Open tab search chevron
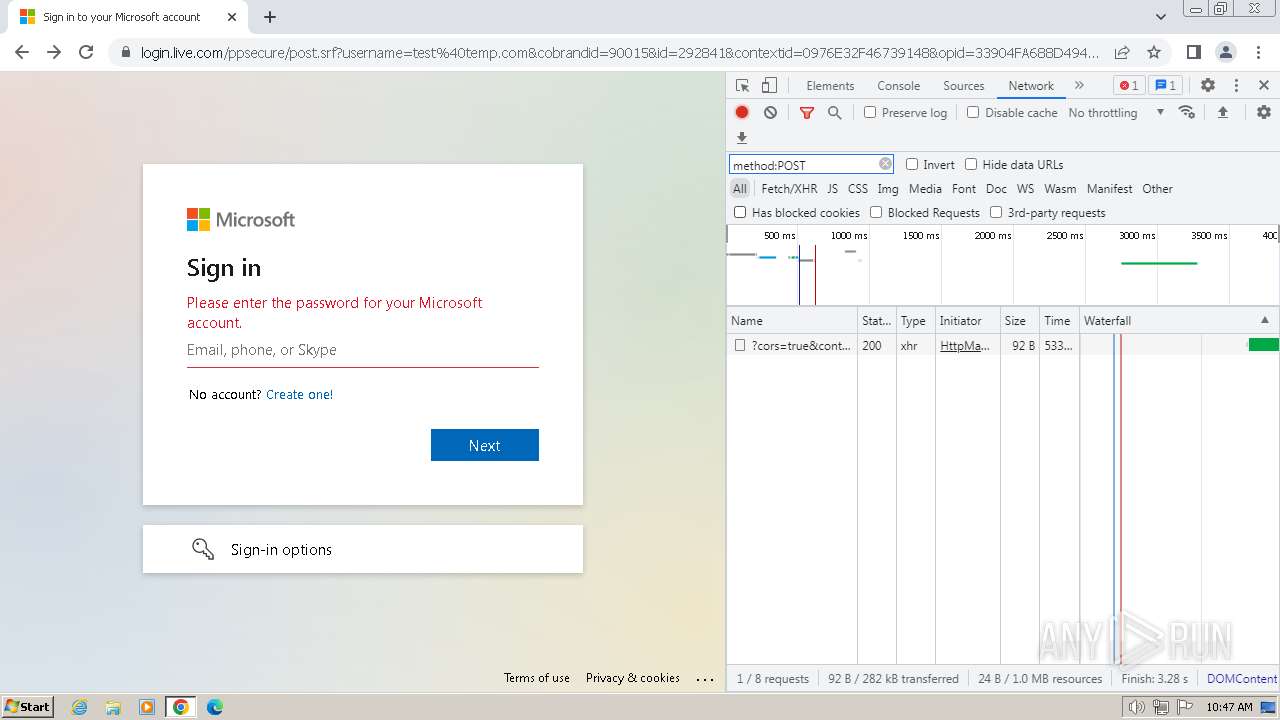The width and height of the screenshot is (1280, 720). click(x=1161, y=17)
